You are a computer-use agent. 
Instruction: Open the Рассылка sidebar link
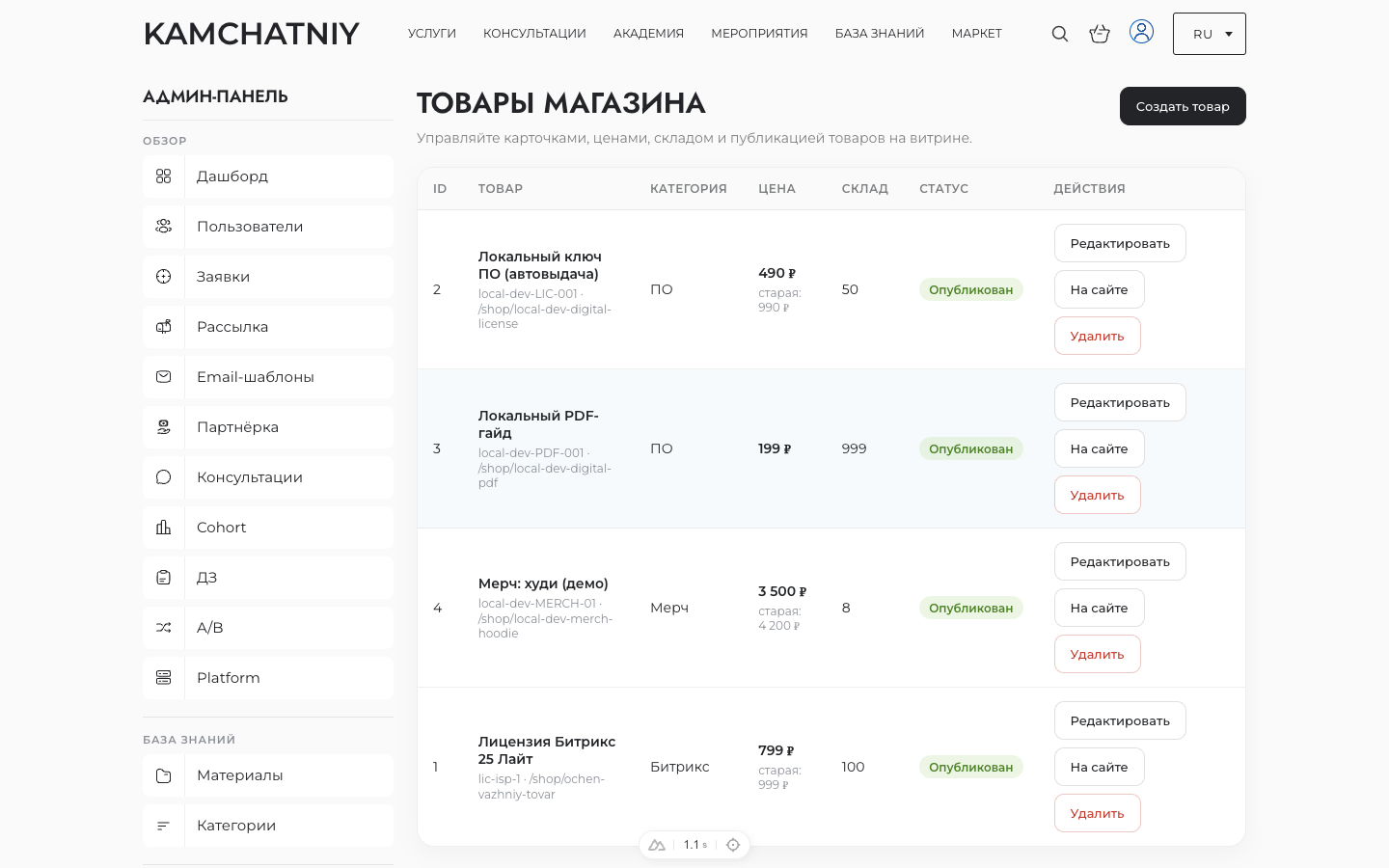(x=268, y=327)
